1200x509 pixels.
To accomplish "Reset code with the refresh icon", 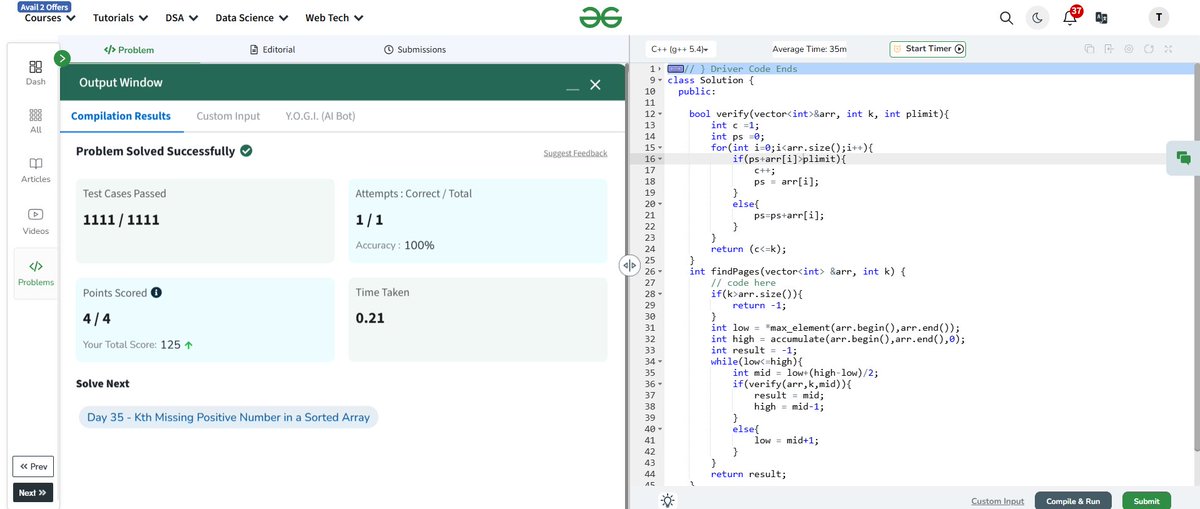I will [1149, 49].
